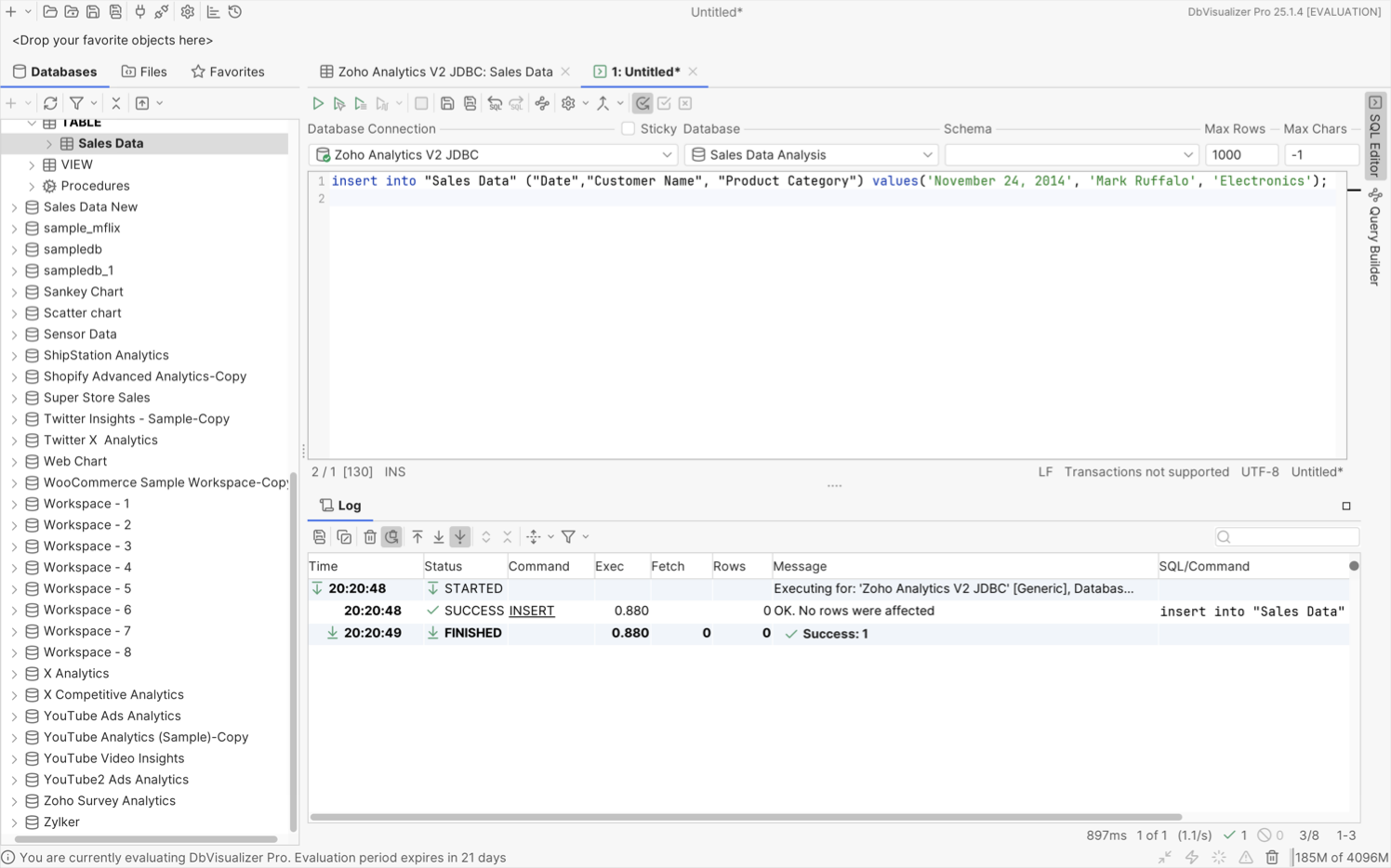Expand the VIEW tree node
The height and width of the screenshot is (868, 1391).
click(x=32, y=164)
